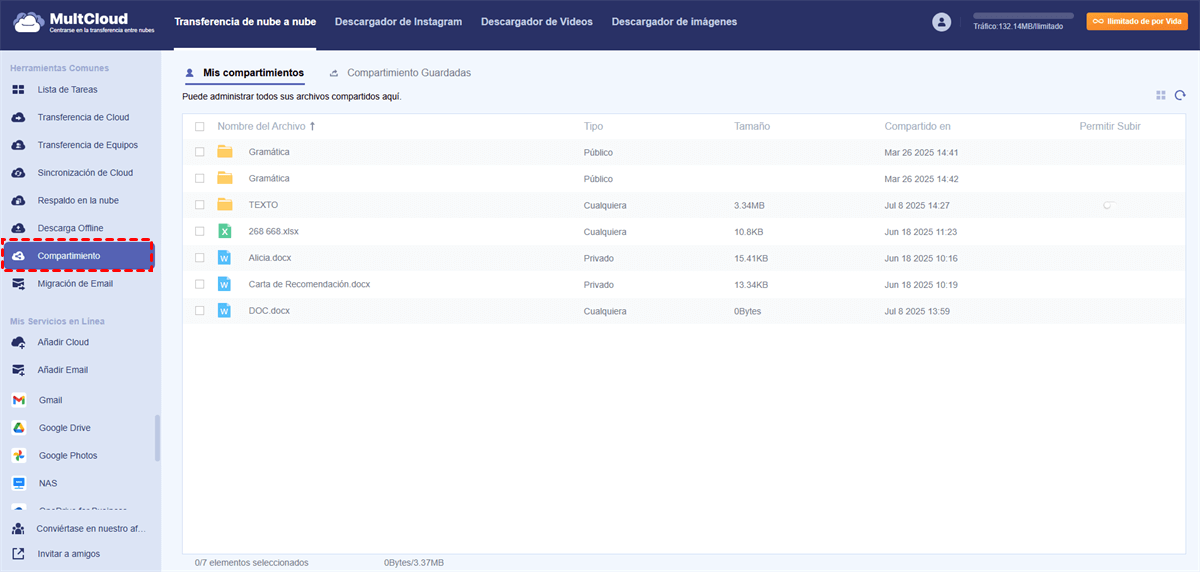Click Sincronización de Cloud icon
The image size is (1200, 572).
point(18,173)
